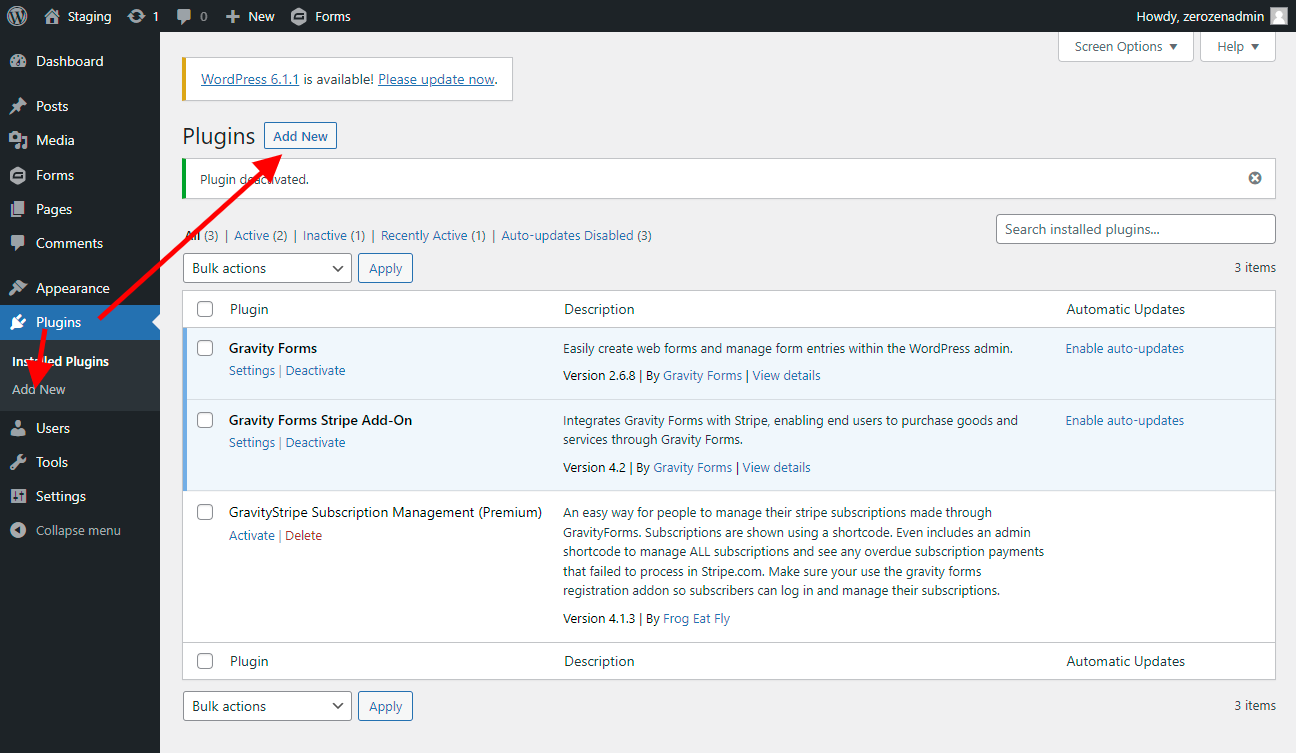Click the Posts pin icon in sidebar
This screenshot has height=753, width=1296.
coord(18,106)
